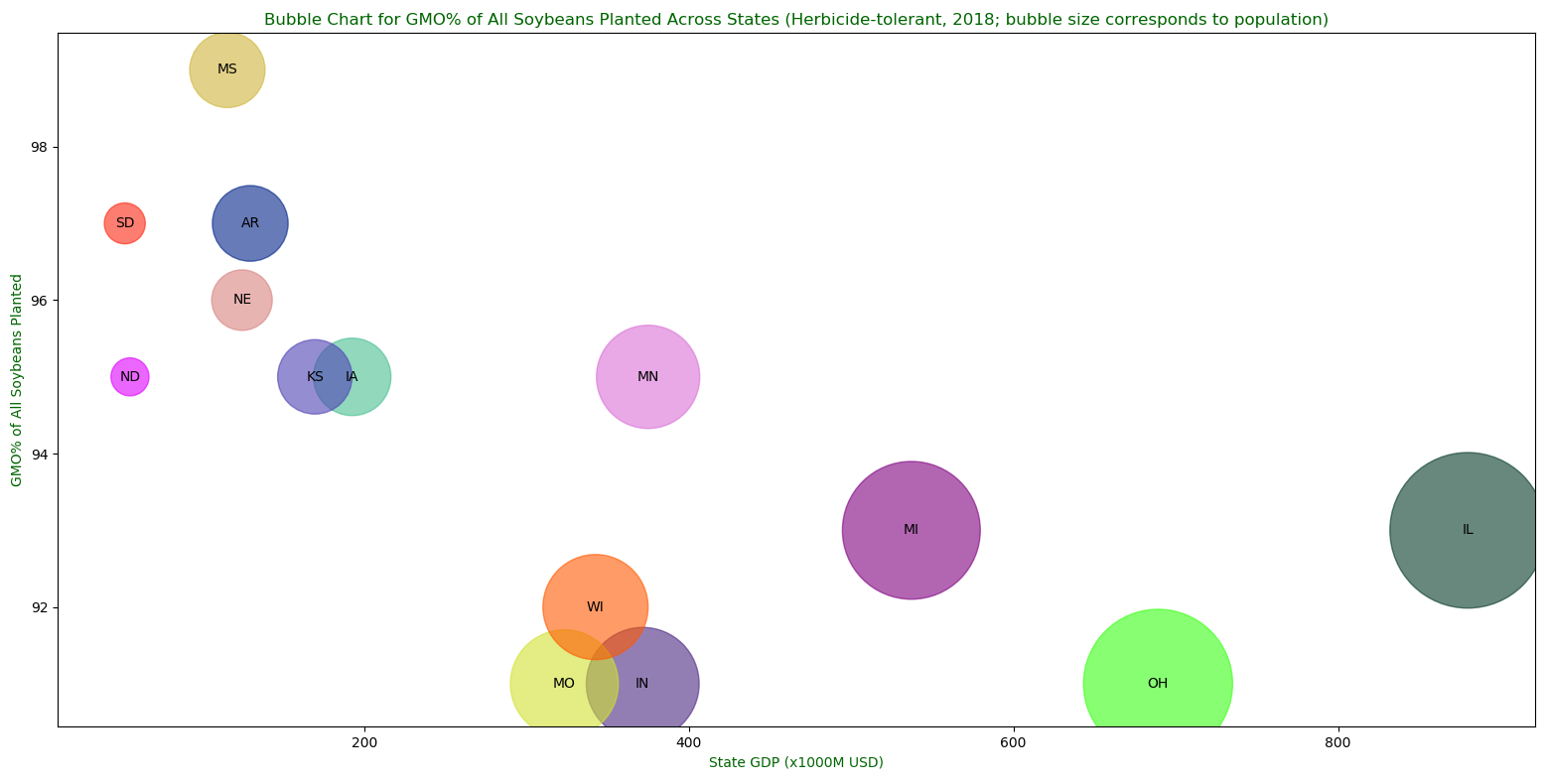The image size is (1549, 784).
Task: Click the chart title text
Action: click(795, 20)
